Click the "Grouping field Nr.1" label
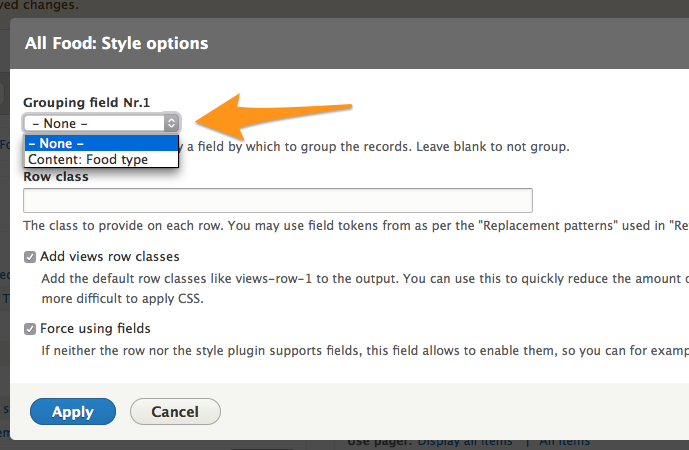Image resolution: width=689 pixels, height=450 pixels. [x=86, y=102]
